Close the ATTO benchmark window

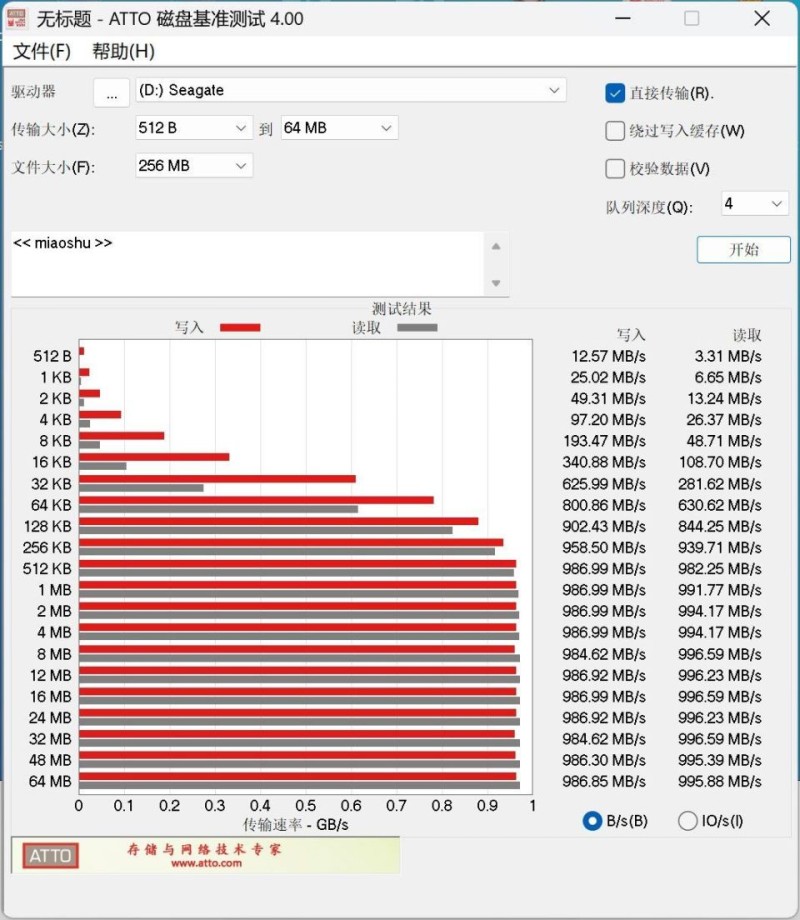pos(762,19)
